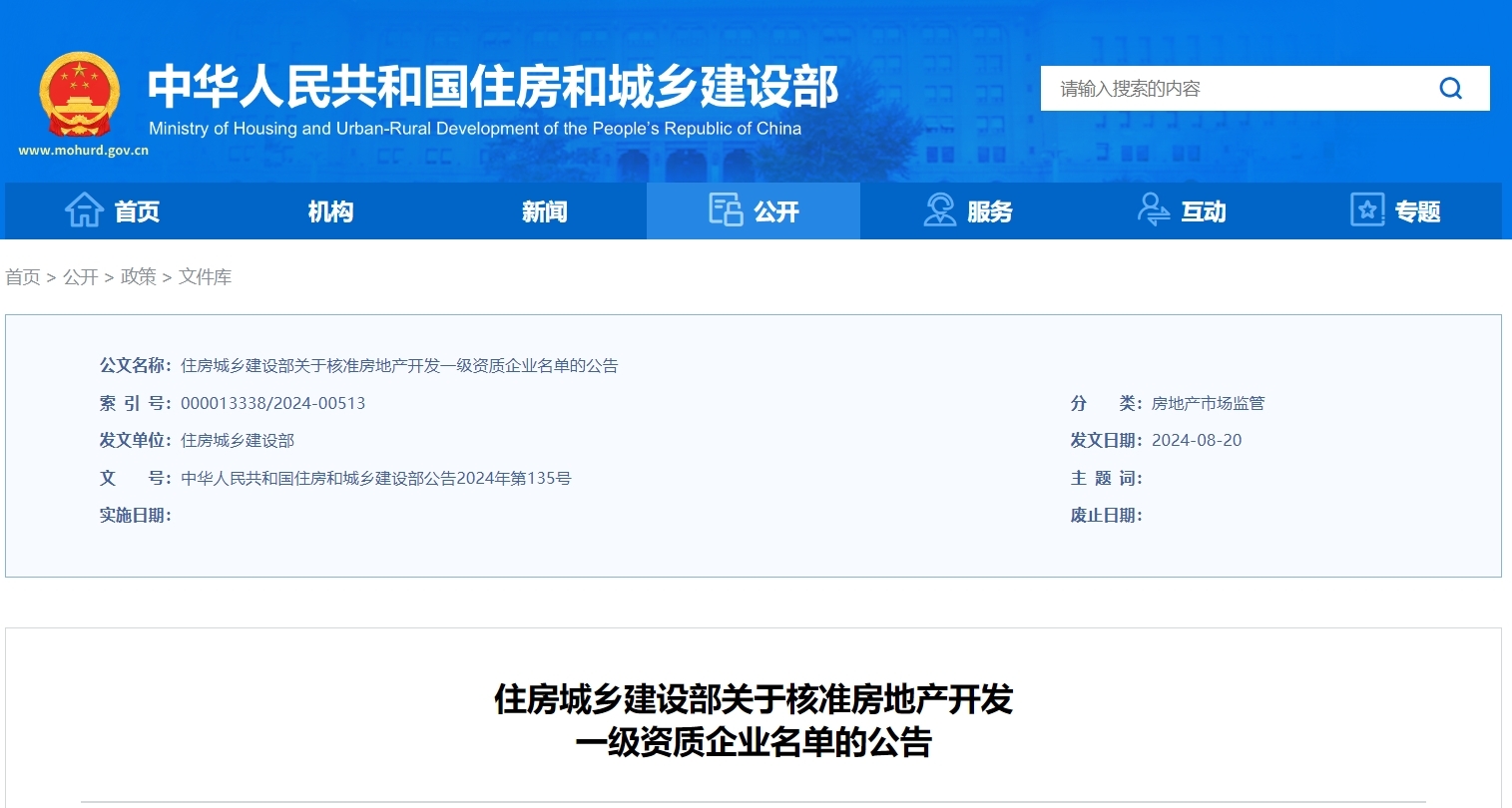Select the 专题 star icon
The image size is (1512, 808).
(1366, 210)
